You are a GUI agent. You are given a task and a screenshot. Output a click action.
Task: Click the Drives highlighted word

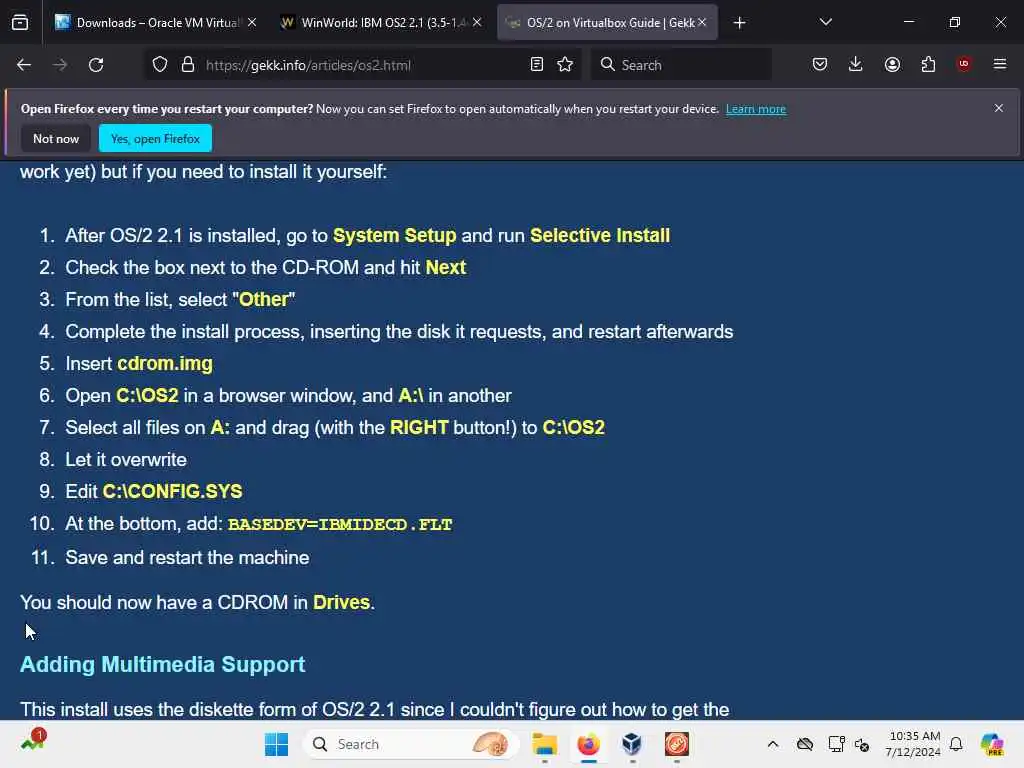click(x=342, y=603)
